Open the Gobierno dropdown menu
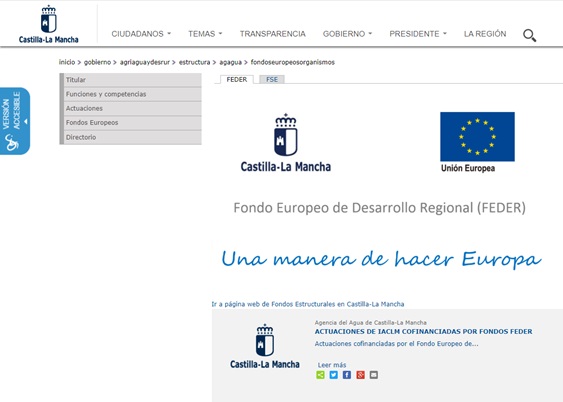Image resolution: width=563 pixels, height=402 pixels. [347, 34]
